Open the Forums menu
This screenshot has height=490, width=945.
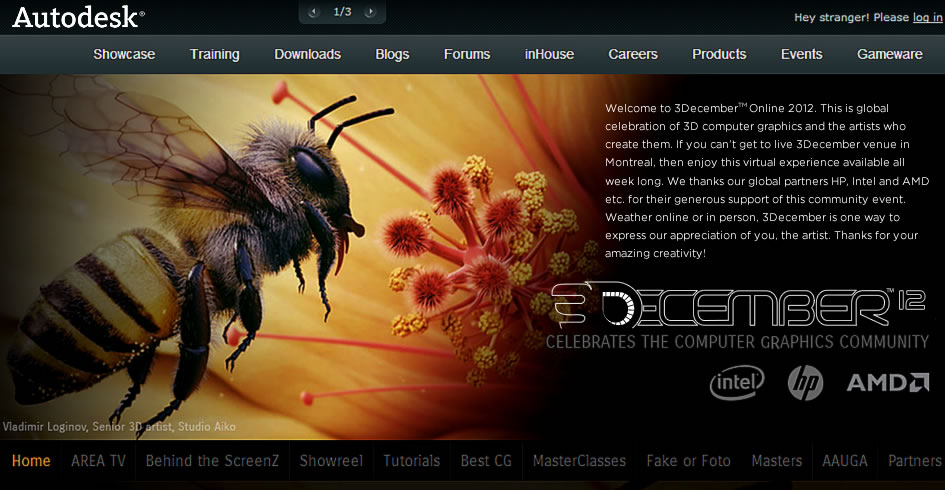point(467,54)
